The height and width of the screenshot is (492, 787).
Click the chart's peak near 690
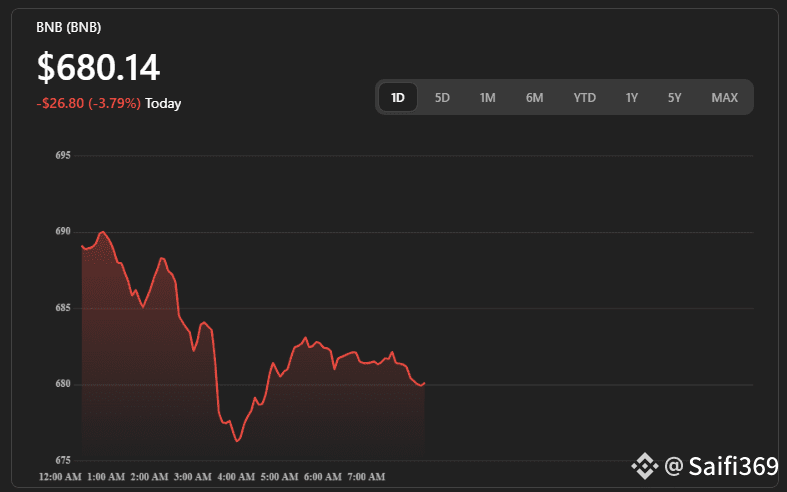102,232
